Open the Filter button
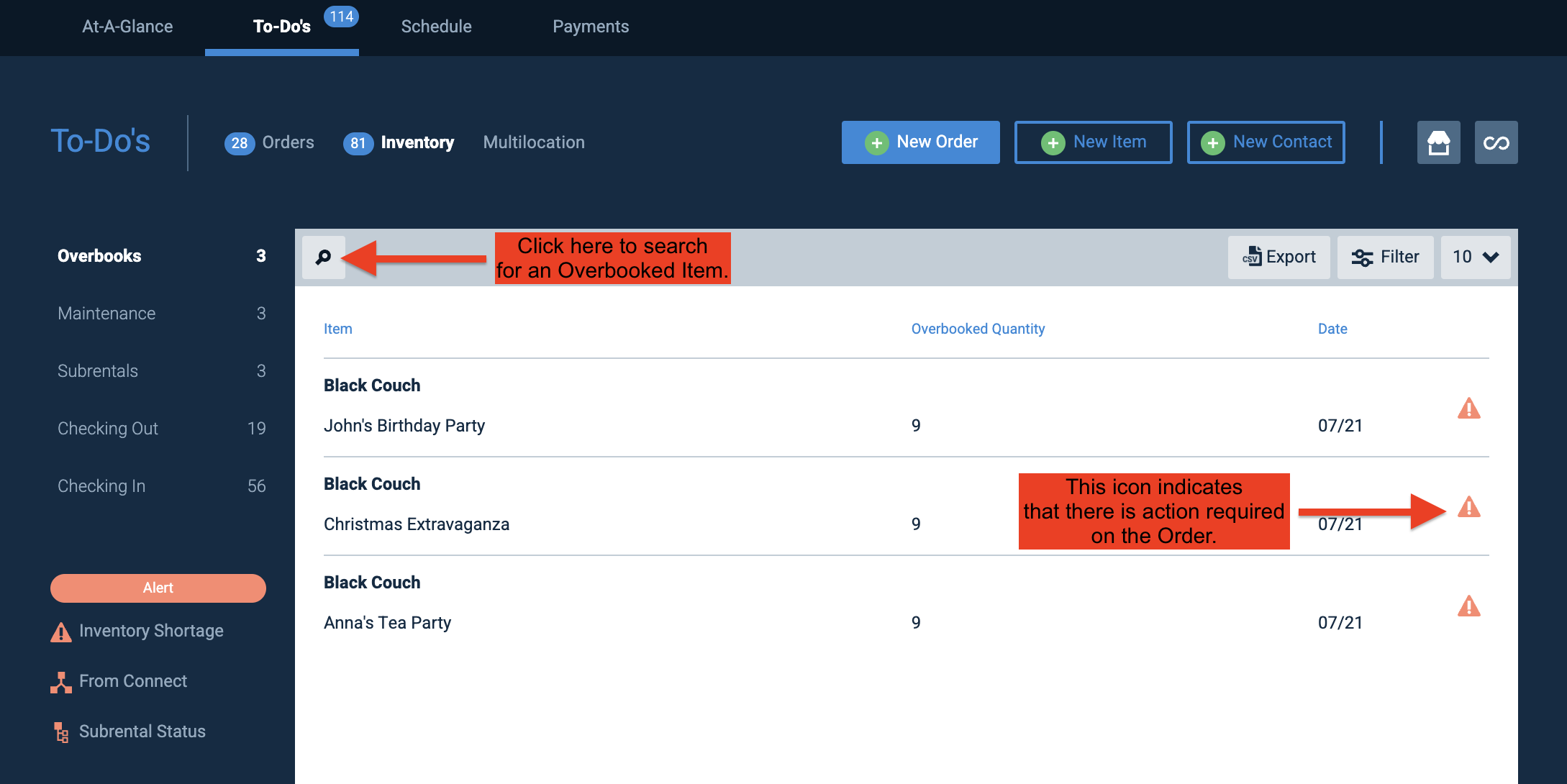This screenshot has height=784, width=1567. coord(1385,257)
